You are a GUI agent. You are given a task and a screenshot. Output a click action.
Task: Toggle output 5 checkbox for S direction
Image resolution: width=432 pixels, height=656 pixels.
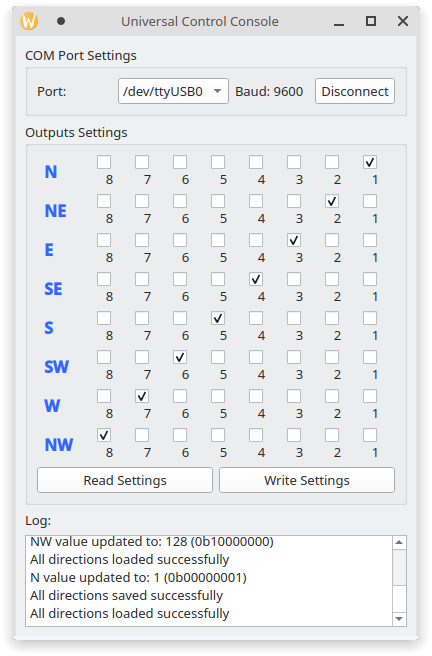218,318
